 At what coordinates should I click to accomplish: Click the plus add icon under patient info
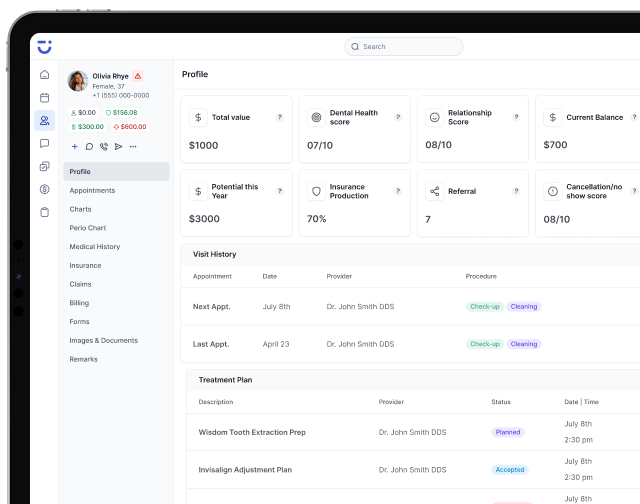(75, 147)
